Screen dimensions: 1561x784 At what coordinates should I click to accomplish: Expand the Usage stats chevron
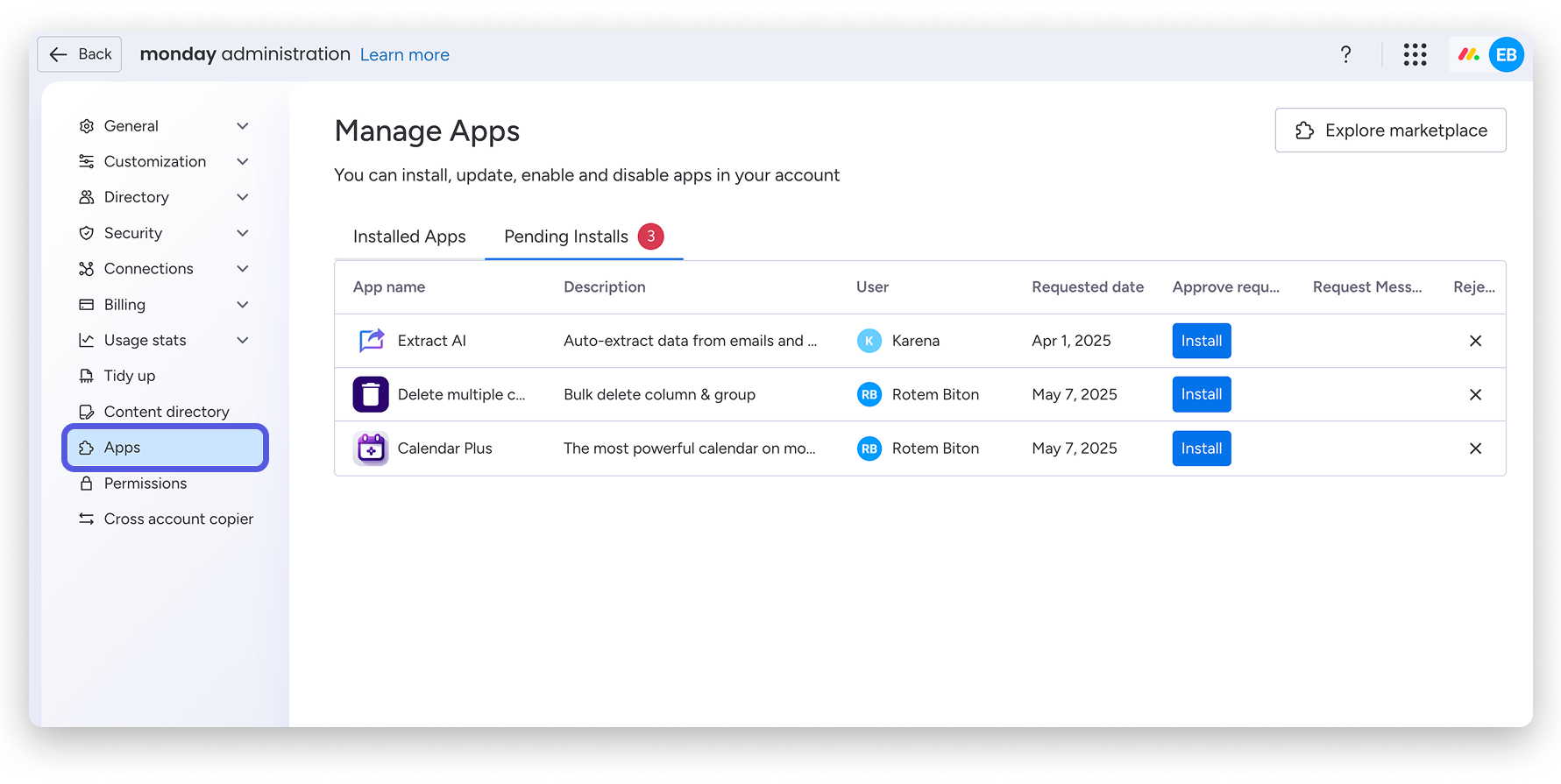pyautogui.click(x=243, y=340)
